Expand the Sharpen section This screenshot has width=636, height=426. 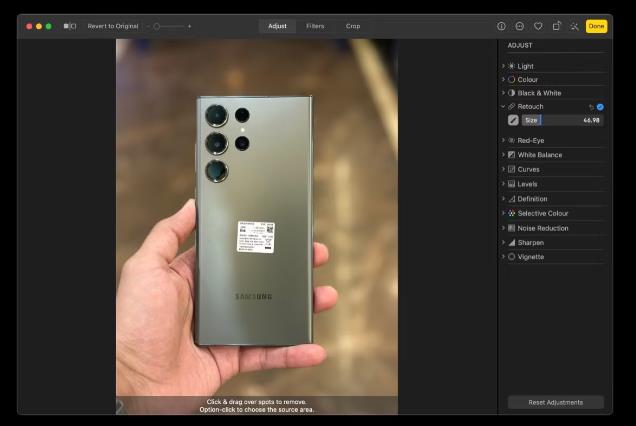click(x=503, y=242)
